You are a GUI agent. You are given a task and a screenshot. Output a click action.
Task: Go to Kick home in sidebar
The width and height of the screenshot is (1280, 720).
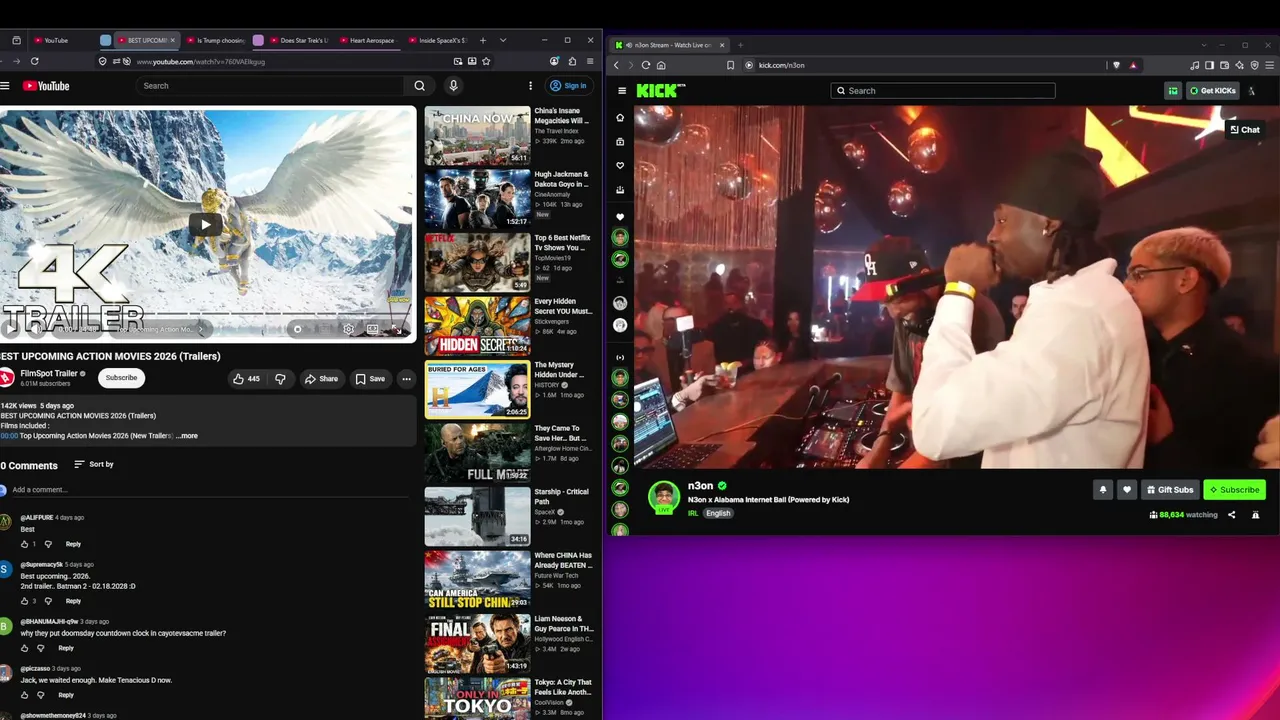click(620, 118)
